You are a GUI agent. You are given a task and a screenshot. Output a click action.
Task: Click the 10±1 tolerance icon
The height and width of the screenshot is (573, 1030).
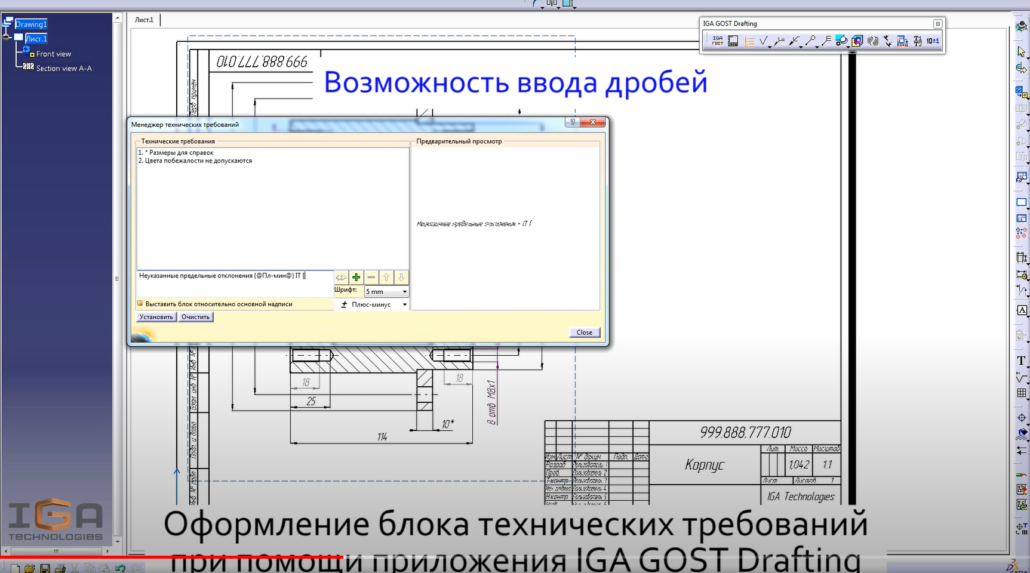click(x=932, y=41)
